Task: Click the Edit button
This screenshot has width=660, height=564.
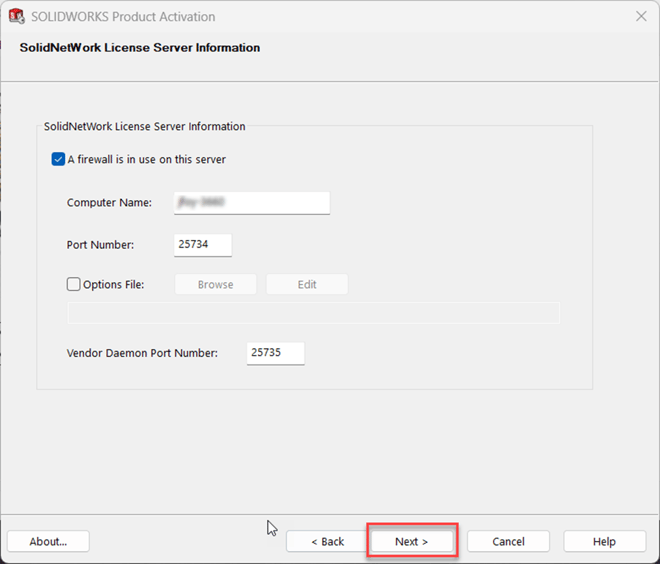Action: click(x=307, y=285)
